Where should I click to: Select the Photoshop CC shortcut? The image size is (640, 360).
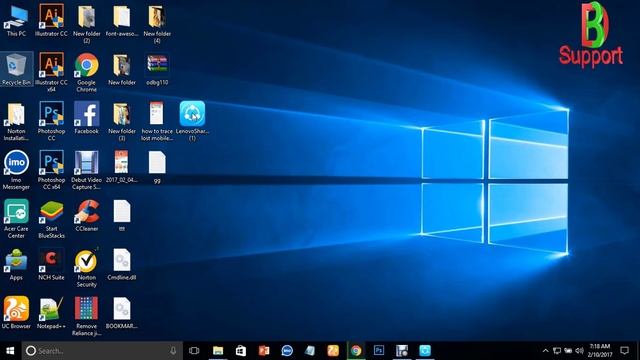51,121
